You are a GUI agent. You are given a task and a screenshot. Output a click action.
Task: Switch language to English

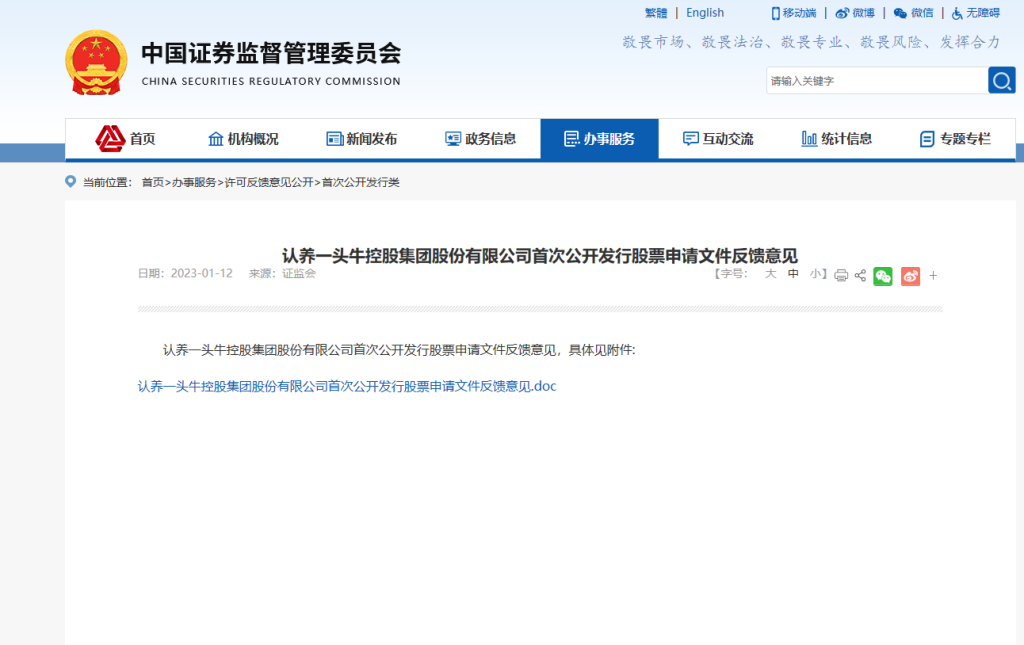(x=705, y=12)
